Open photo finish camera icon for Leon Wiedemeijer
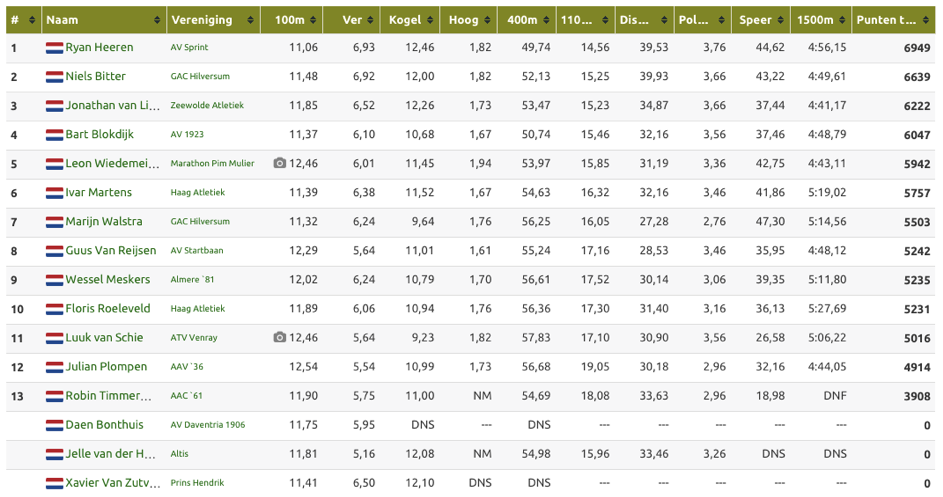 (x=280, y=163)
